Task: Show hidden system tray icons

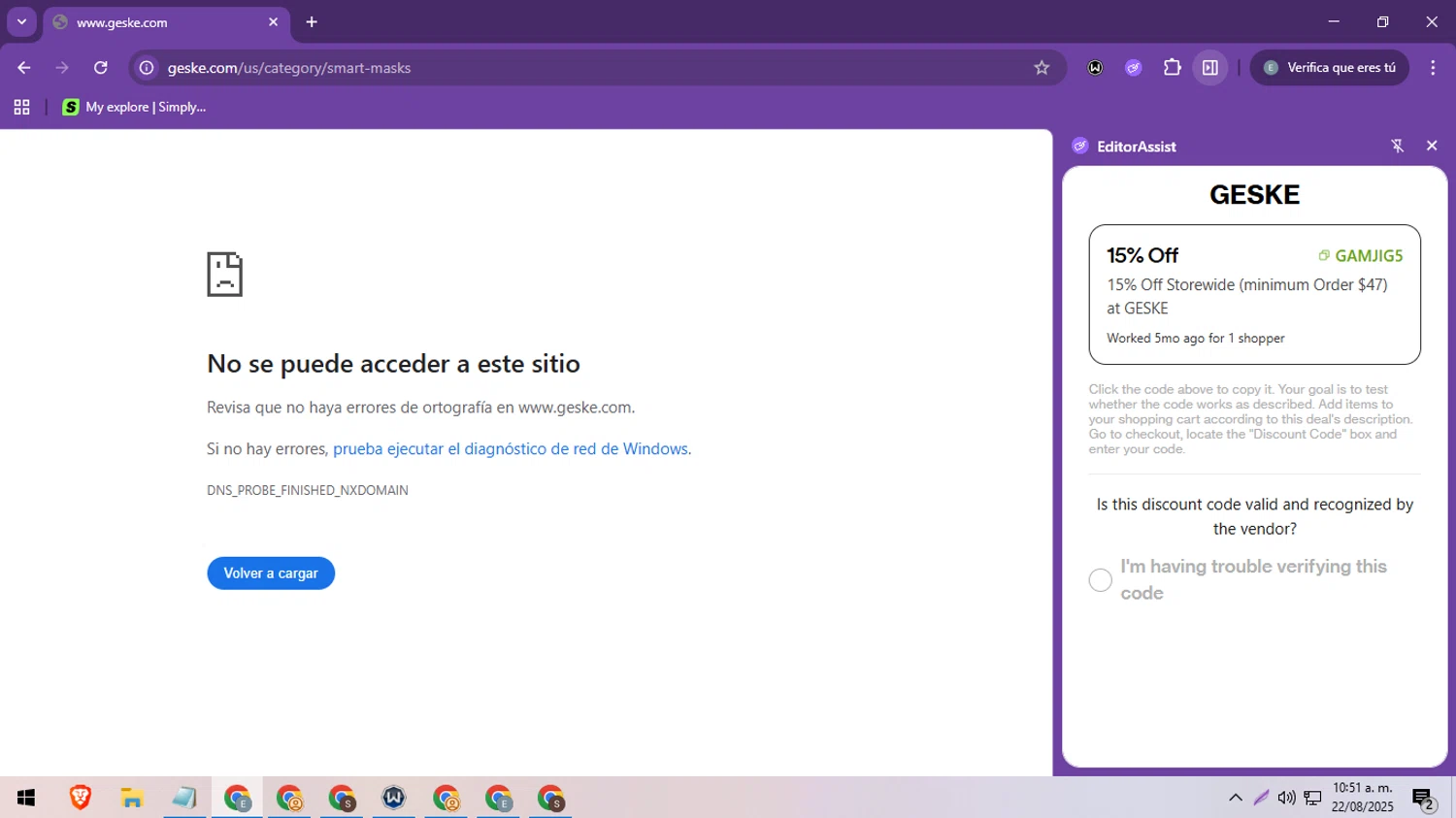Action: (x=1236, y=798)
